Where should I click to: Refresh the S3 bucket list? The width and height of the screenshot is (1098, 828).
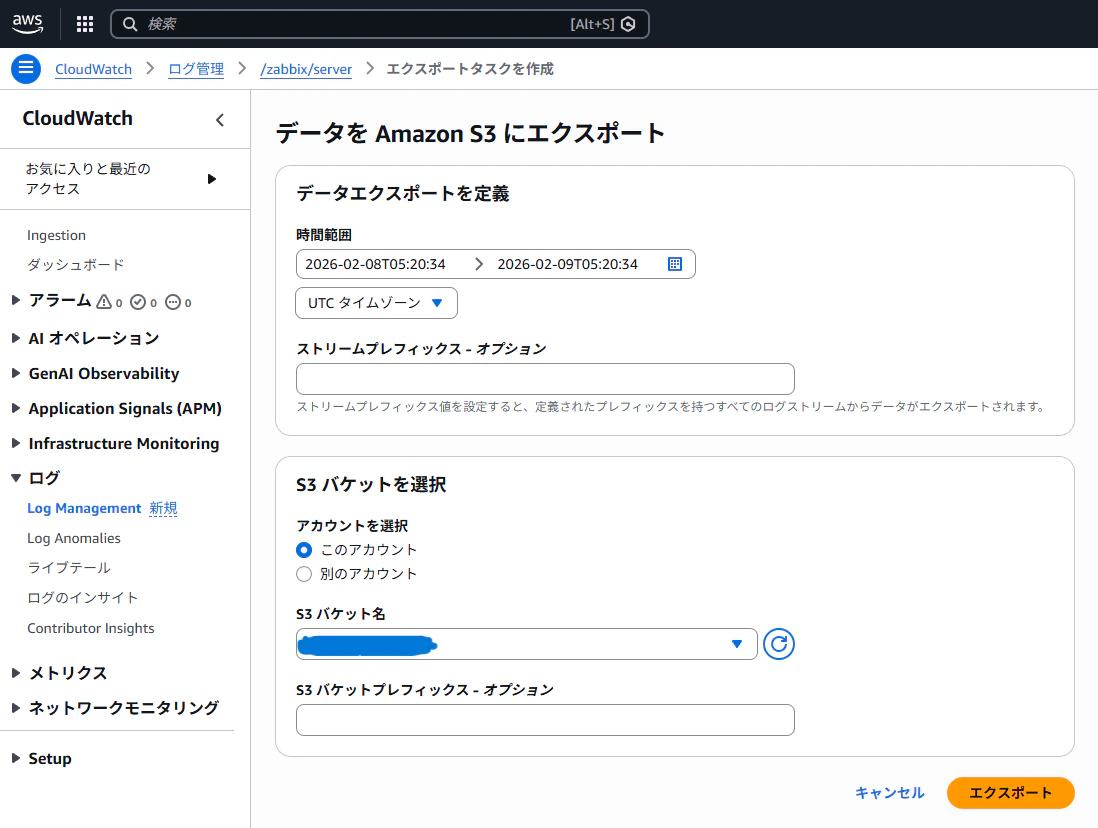pyautogui.click(x=779, y=644)
